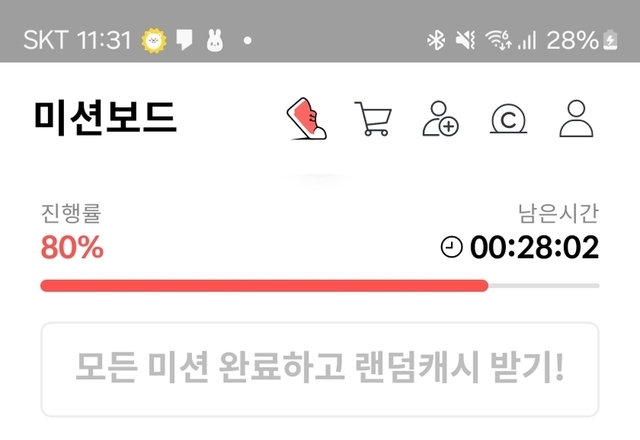Viewport: 640px width, 440px height.
Task: Tap the 00:28:02 countdown timer
Action: [534, 247]
